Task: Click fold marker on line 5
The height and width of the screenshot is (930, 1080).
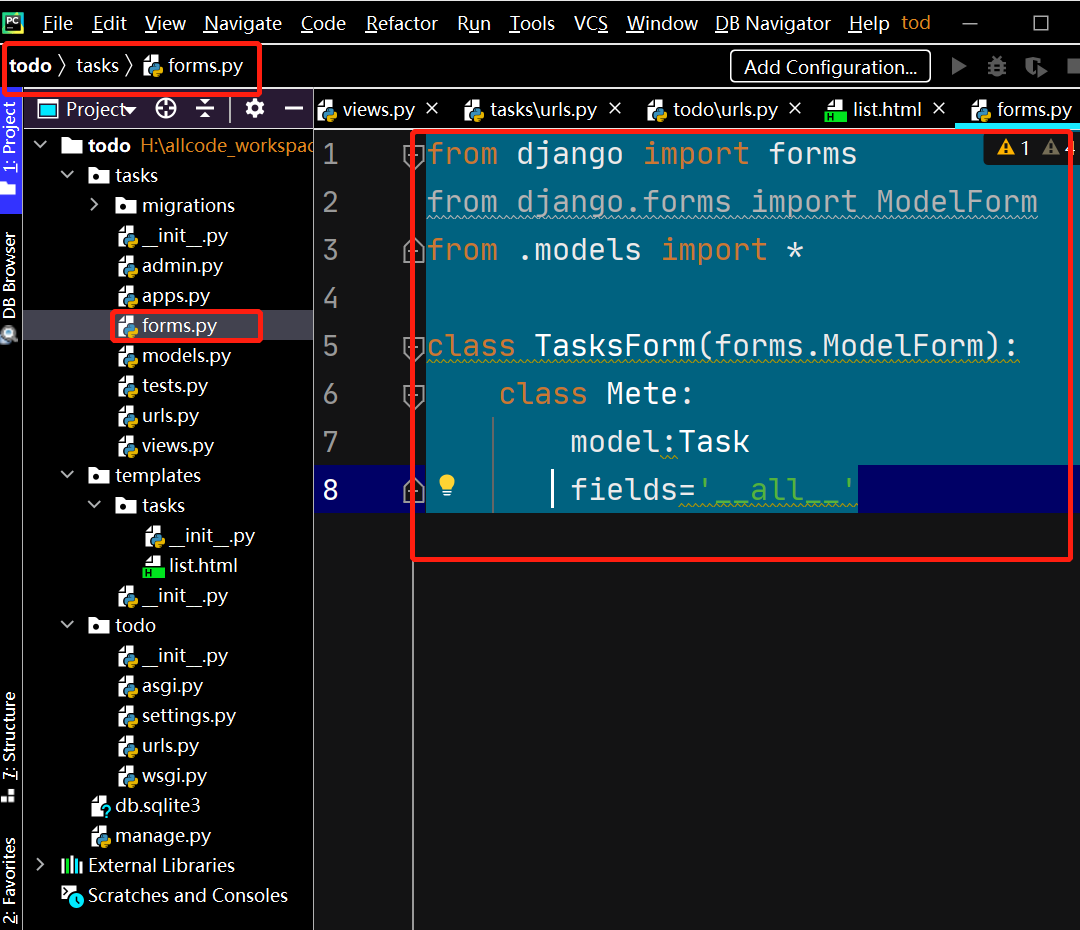Action: pos(413,347)
